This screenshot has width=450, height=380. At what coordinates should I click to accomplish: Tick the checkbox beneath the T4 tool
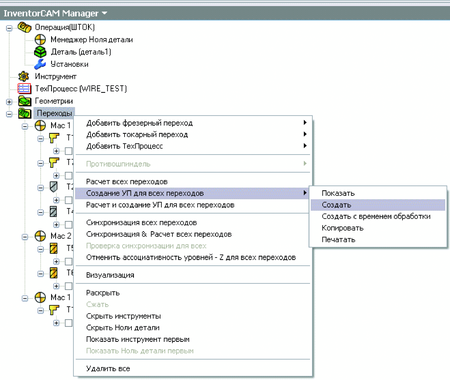68,224
